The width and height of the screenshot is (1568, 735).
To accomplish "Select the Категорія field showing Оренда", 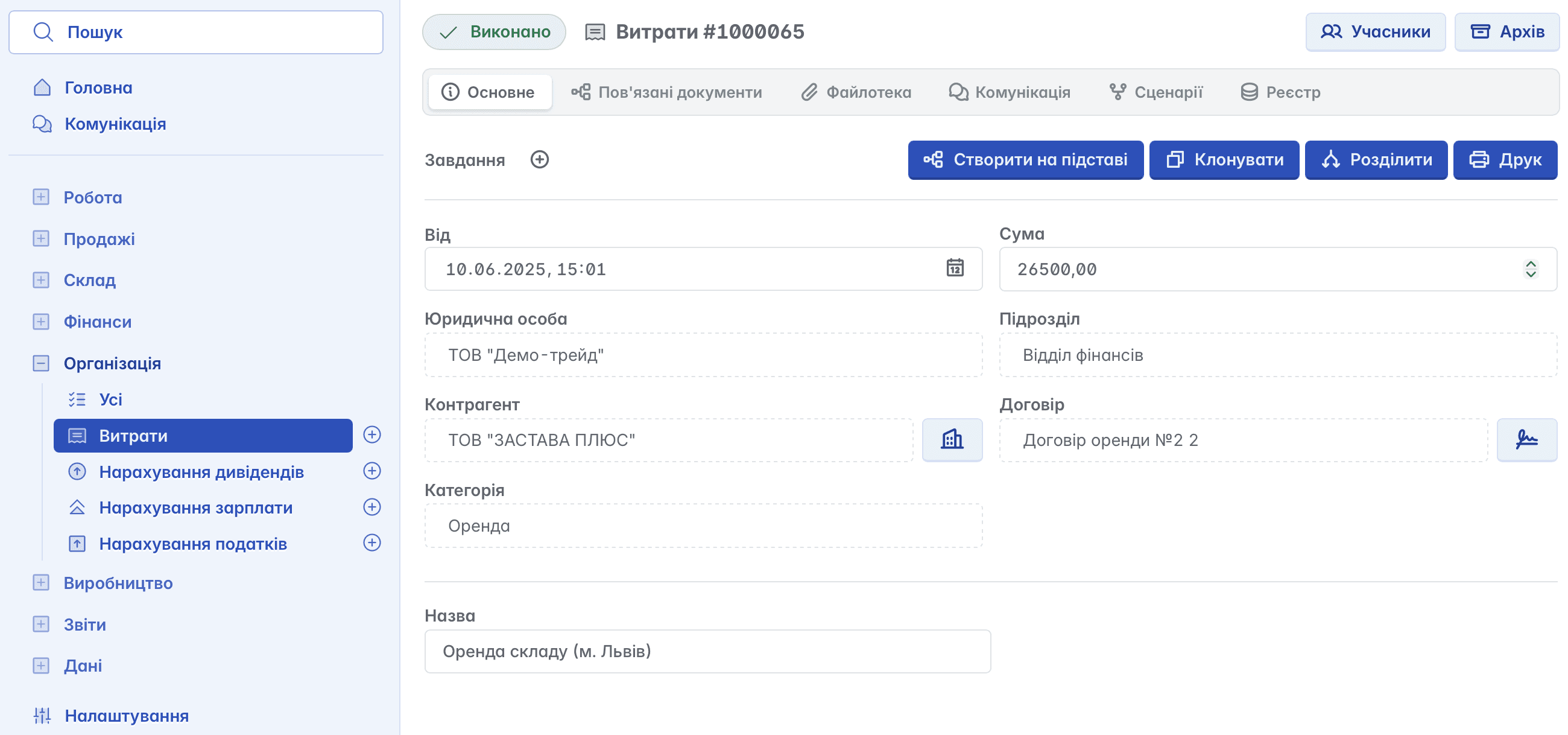I will click(703, 526).
